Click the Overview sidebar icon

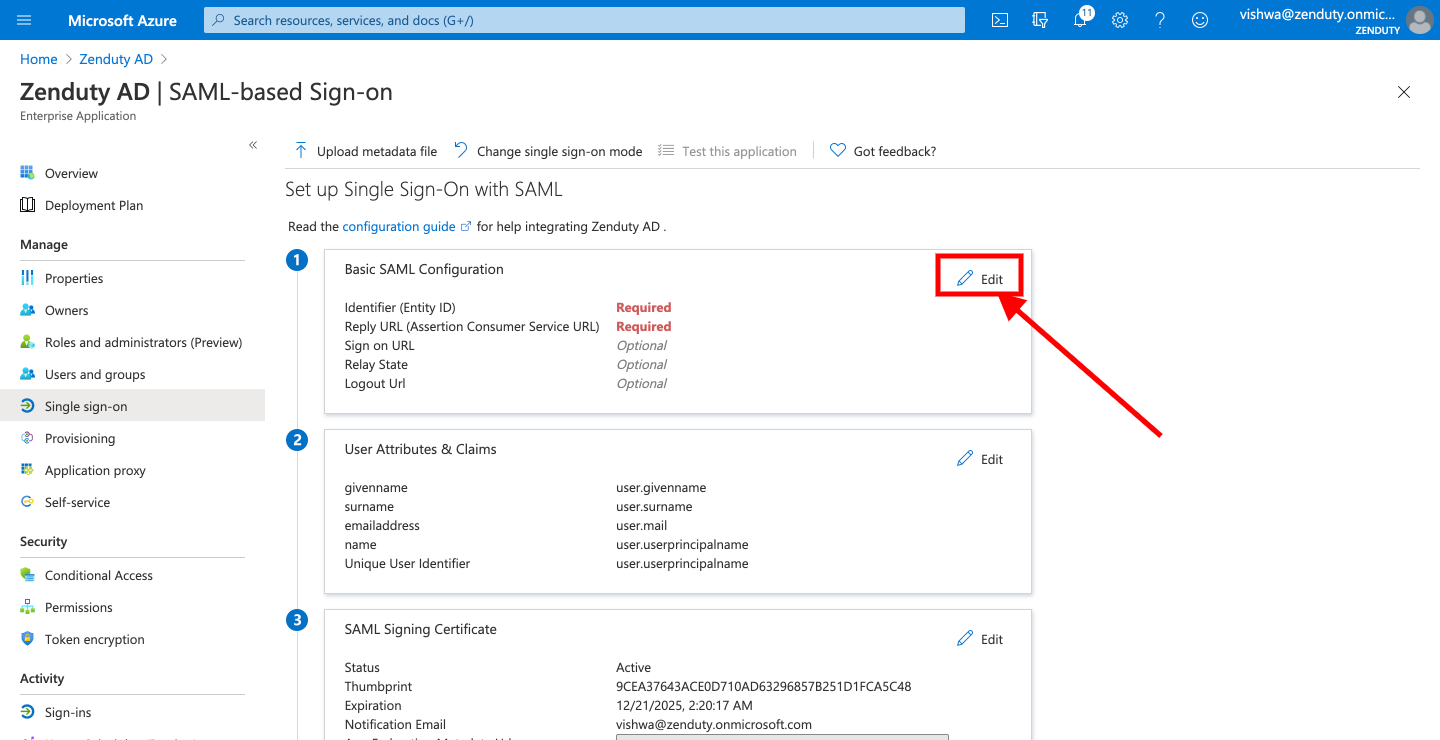click(x=28, y=173)
